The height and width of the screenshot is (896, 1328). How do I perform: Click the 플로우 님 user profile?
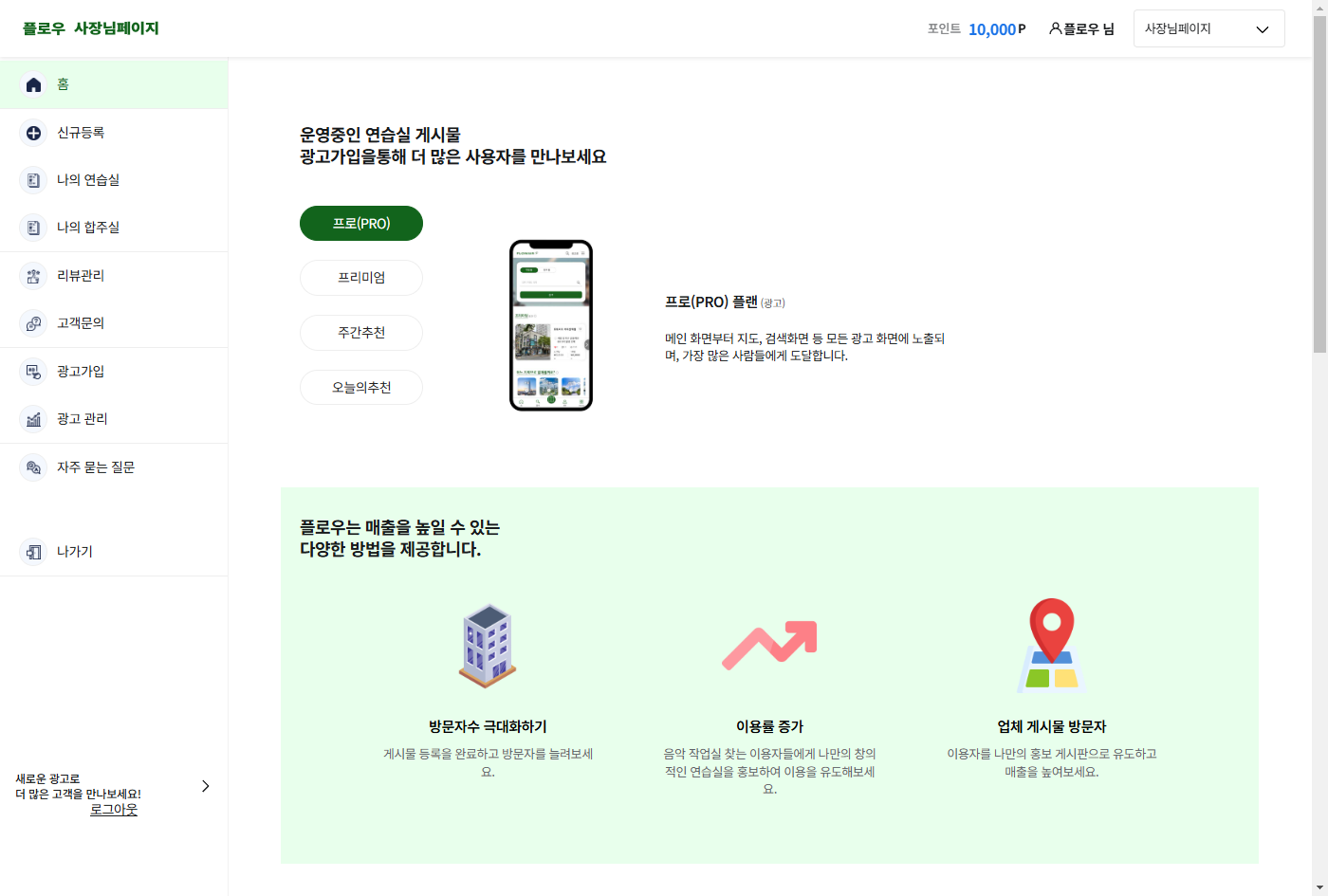click(x=1081, y=28)
